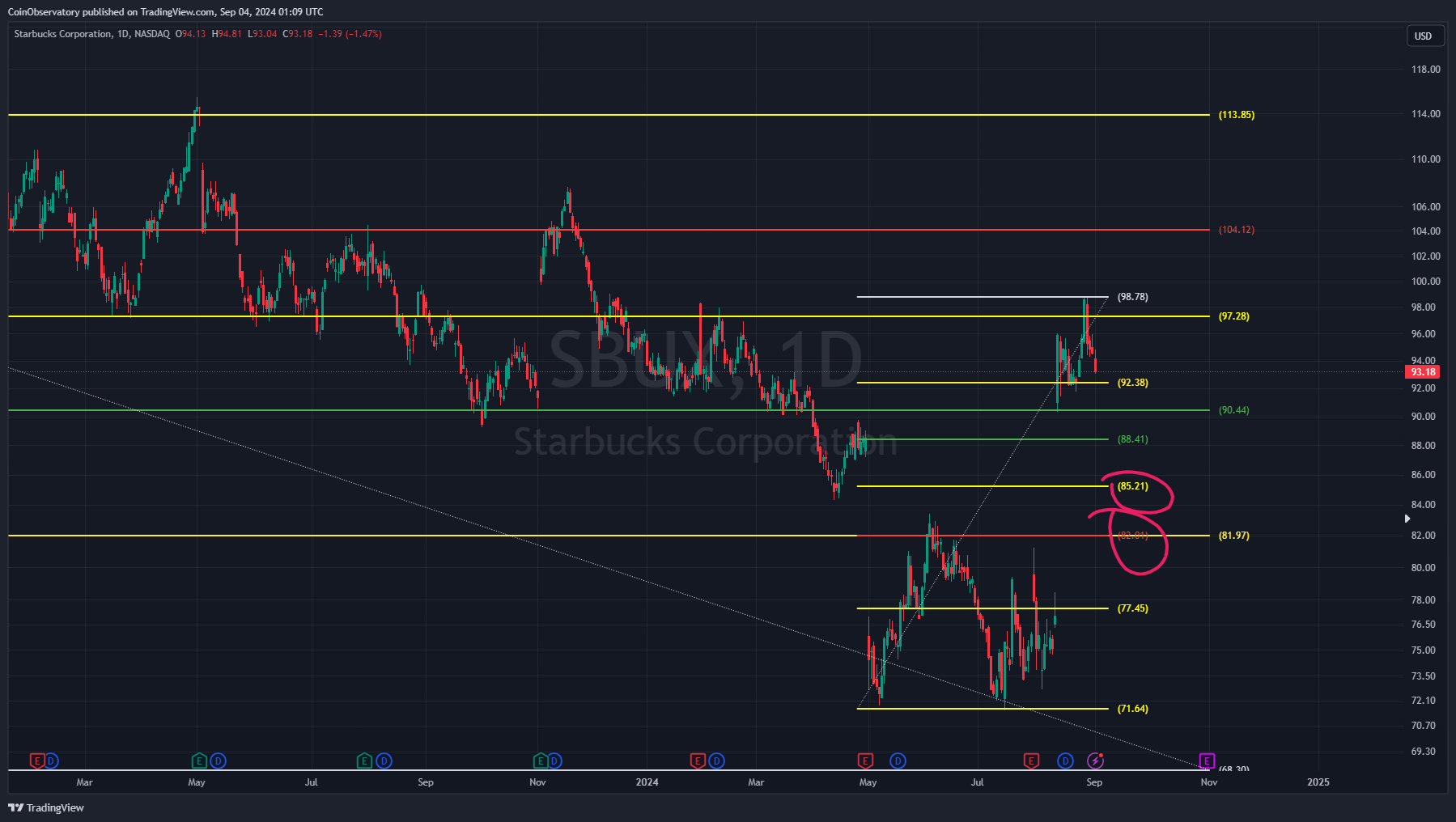Click the 118.00 price axis label
1456x822 pixels.
[x=1426, y=70]
